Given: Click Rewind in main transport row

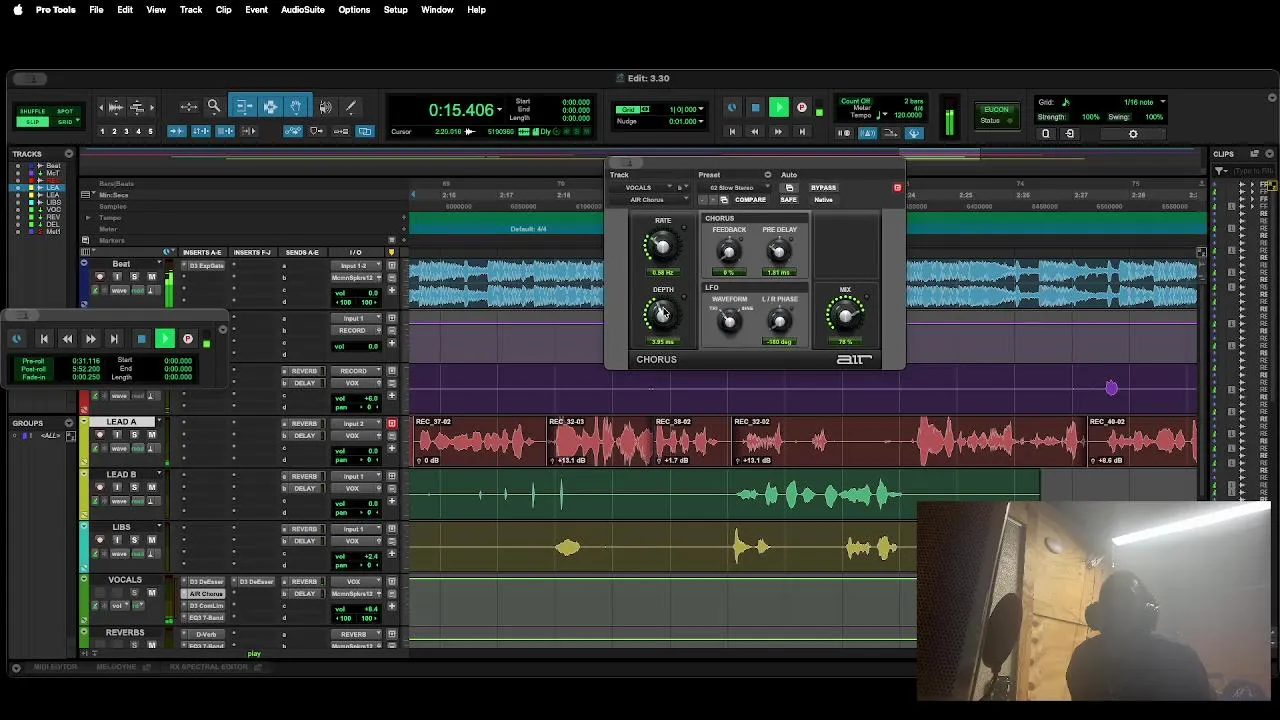Looking at the screenshot, I should 755,132.
